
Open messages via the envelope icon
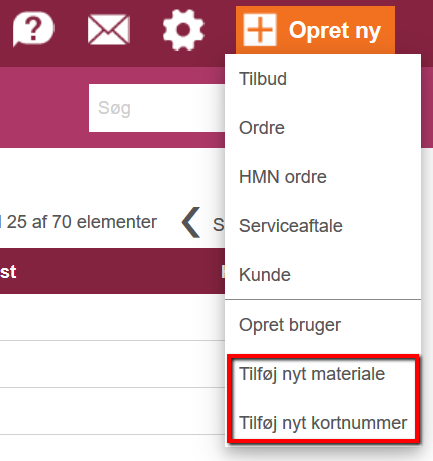point(109,29)
